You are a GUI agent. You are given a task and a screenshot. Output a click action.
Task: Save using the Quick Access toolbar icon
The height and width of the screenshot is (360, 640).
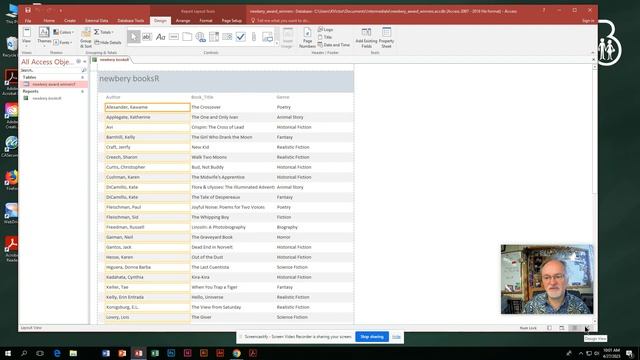pyautogui.click(x=28, y=11)
